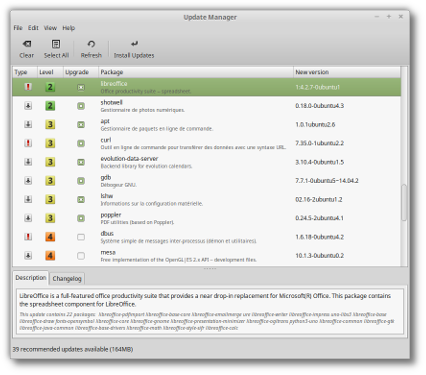This screenshot has width=426, height=375.
Task: Click the level 4 badge for dbus
Action: tap(50, 237)
